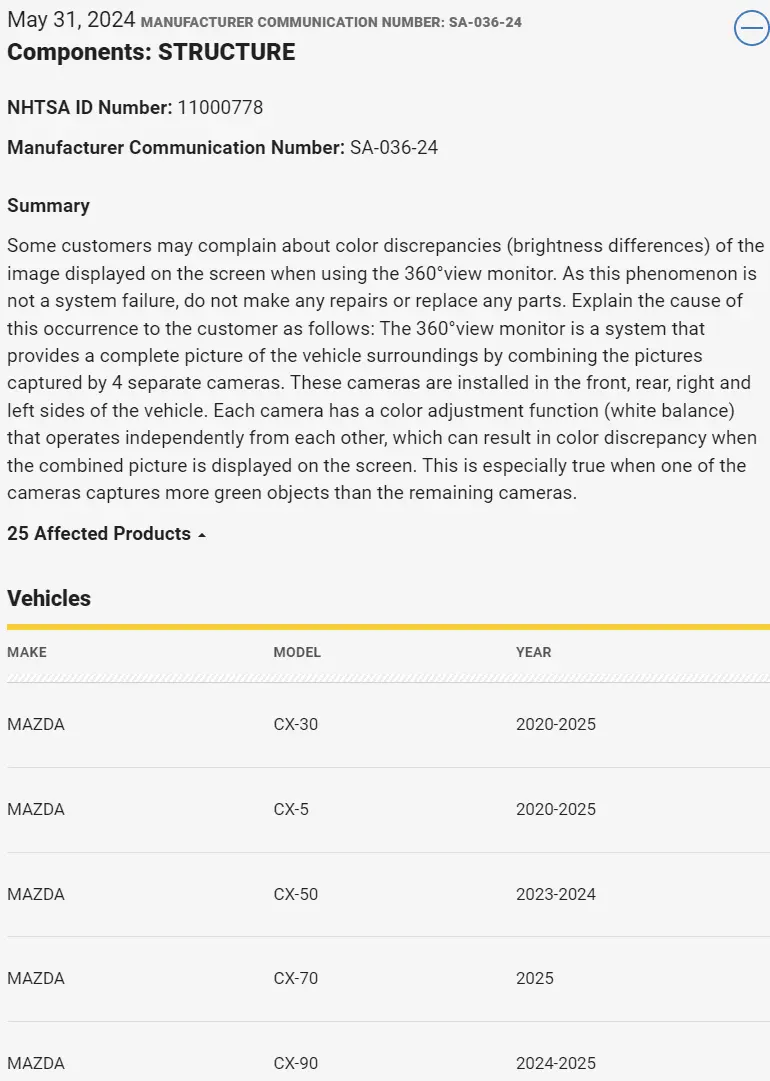Select the CX-90 model cell

tap(296, 1063)
